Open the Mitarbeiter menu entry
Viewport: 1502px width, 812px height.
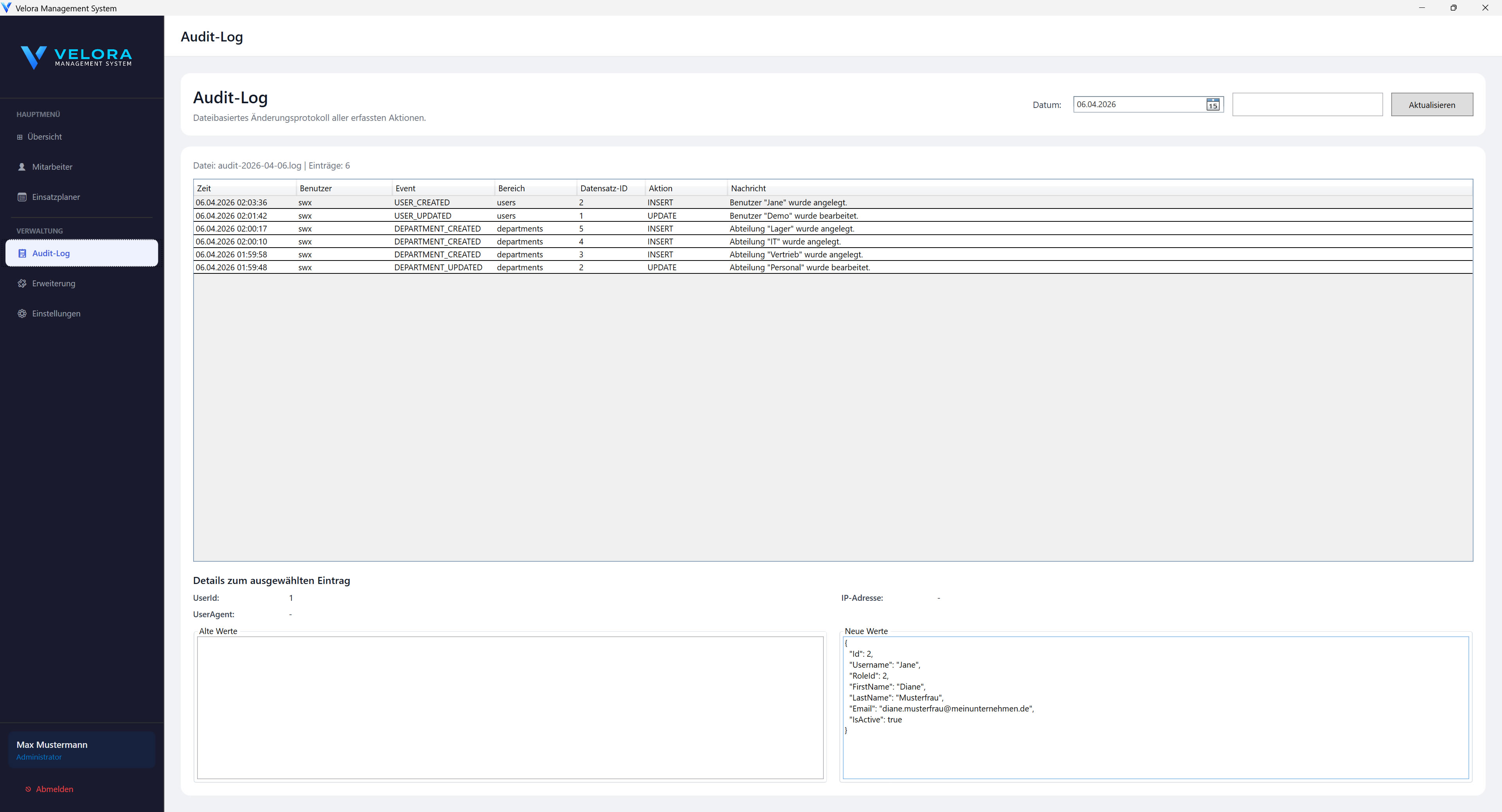click(52, 167)
